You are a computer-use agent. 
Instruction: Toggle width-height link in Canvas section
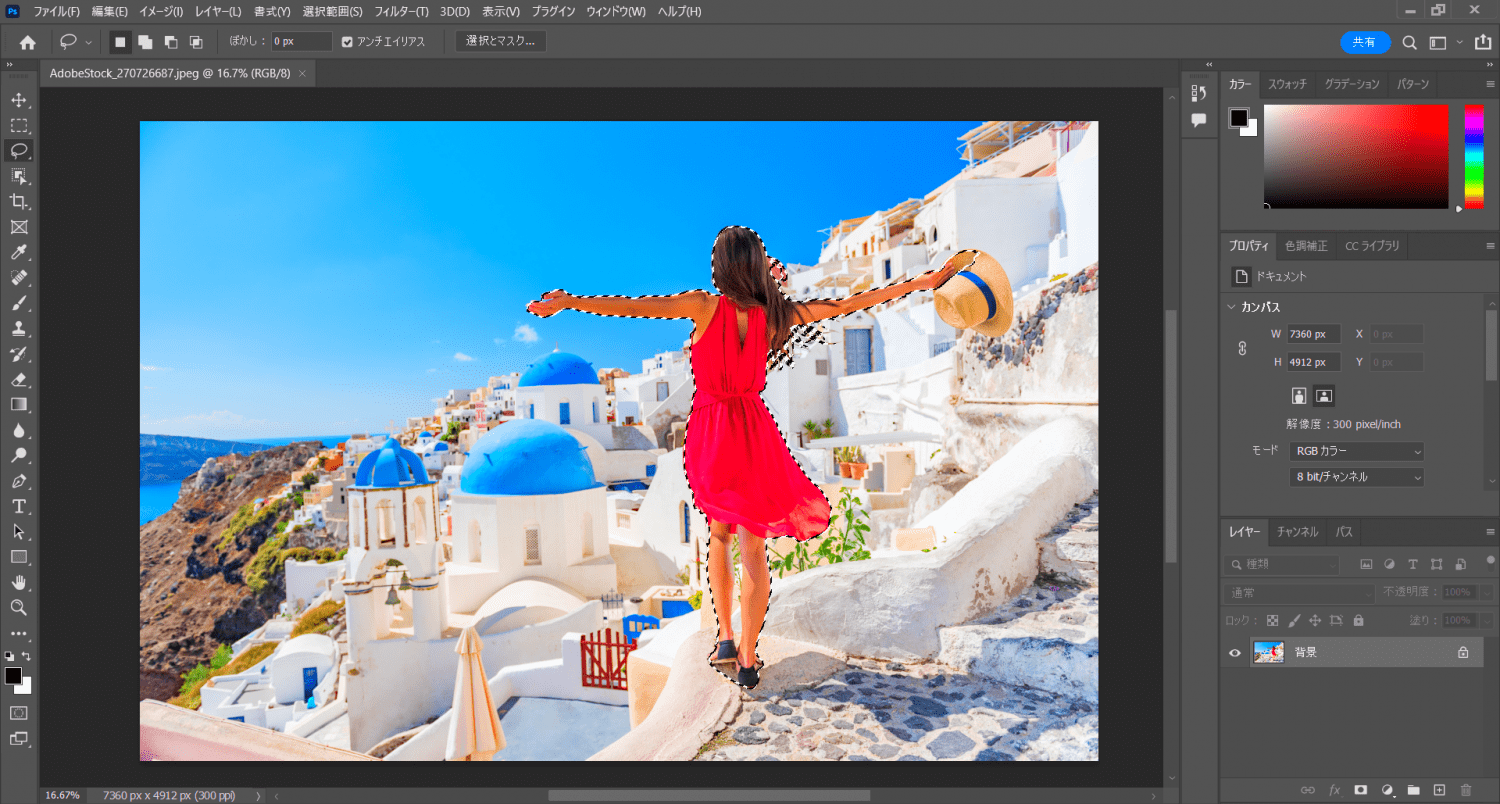coord(1243,348)
